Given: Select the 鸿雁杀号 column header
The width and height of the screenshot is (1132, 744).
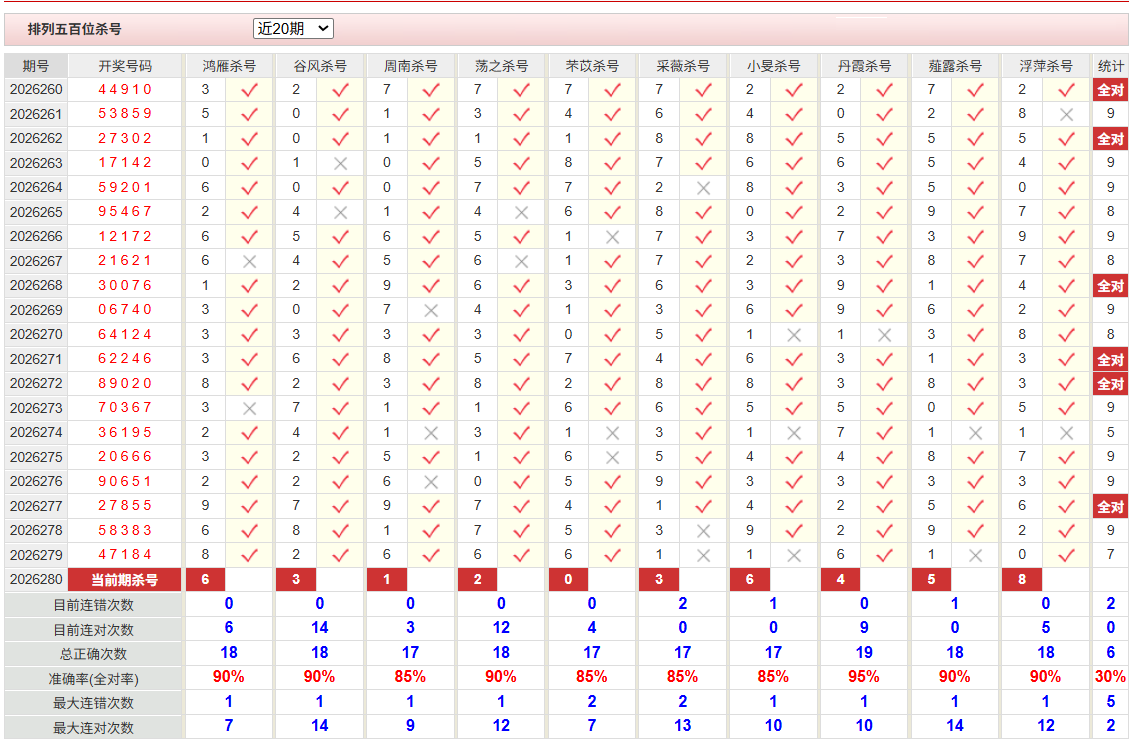Looking at the screenshot, I should pyautogui.click(x=229, y=66).
